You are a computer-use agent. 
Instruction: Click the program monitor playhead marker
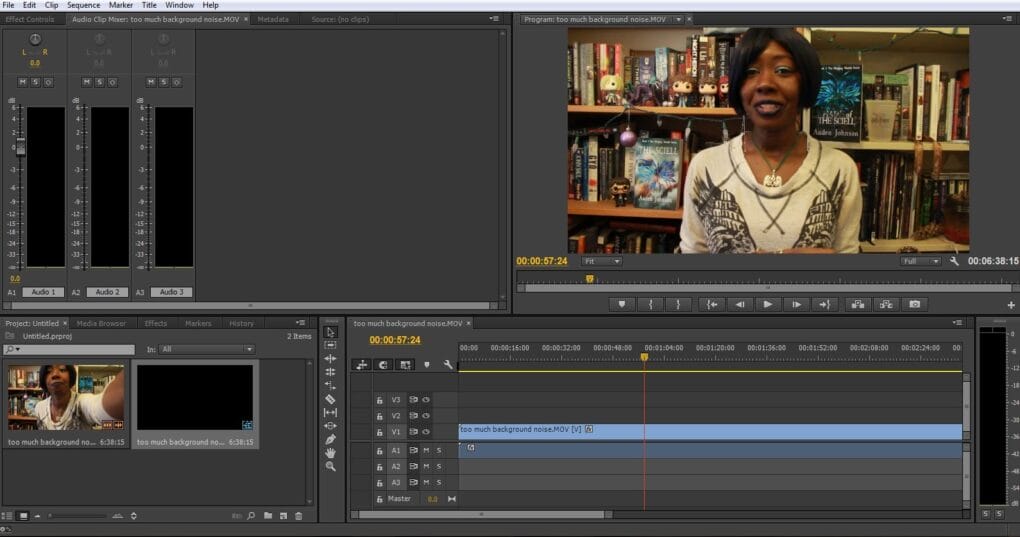click(589, 279)
